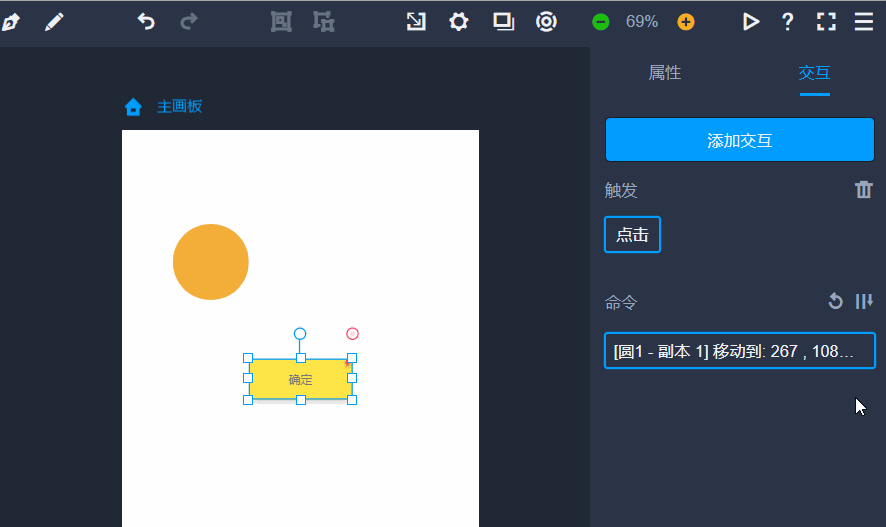Zoom out with the green minus button
This screenshot has width=886, height=527.
pos(600,22)
